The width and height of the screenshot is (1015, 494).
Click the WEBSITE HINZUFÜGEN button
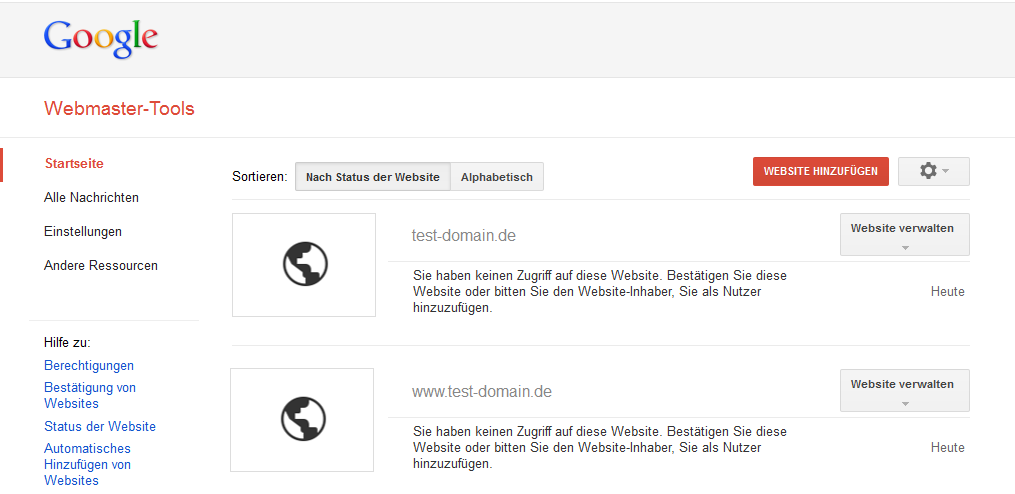pyautogui.click(x=820, y=172)
